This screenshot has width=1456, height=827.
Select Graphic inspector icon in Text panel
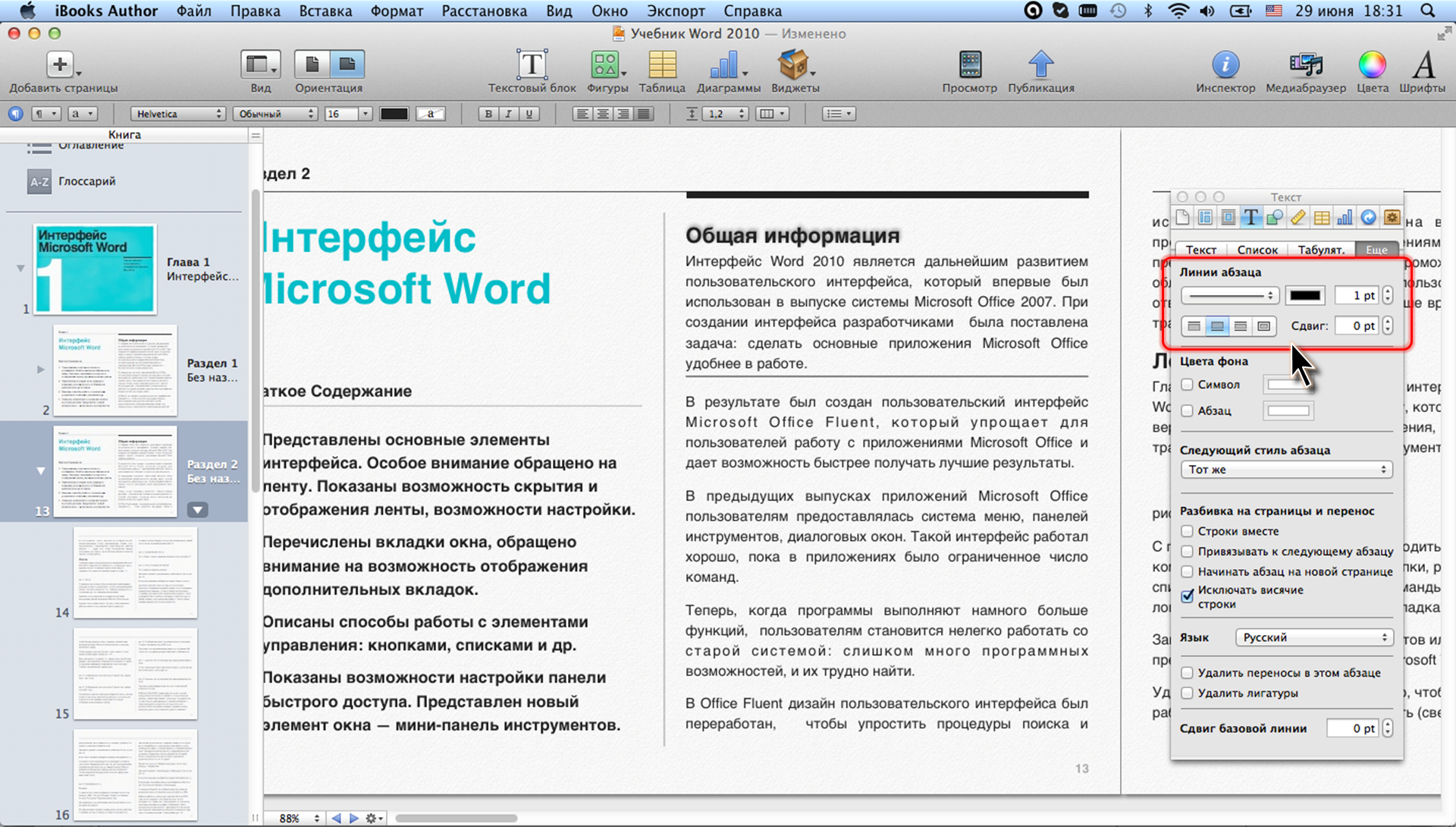click(1275, 218)
